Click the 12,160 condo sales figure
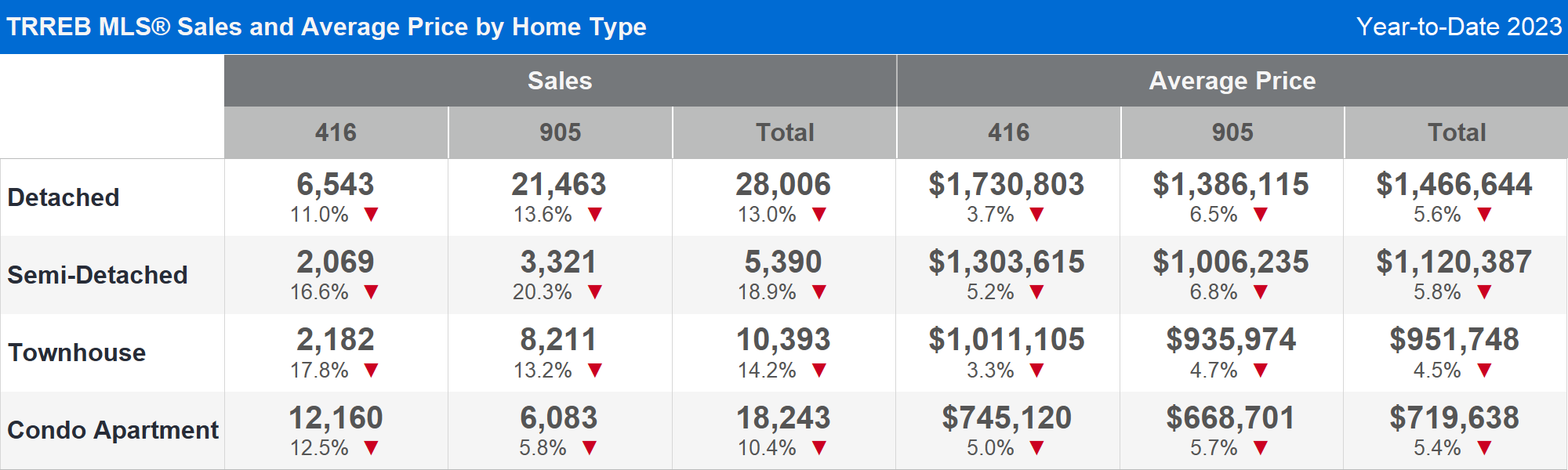Image resolution: width=1568 pixels, height=470 pixels. tap(336, 418)
